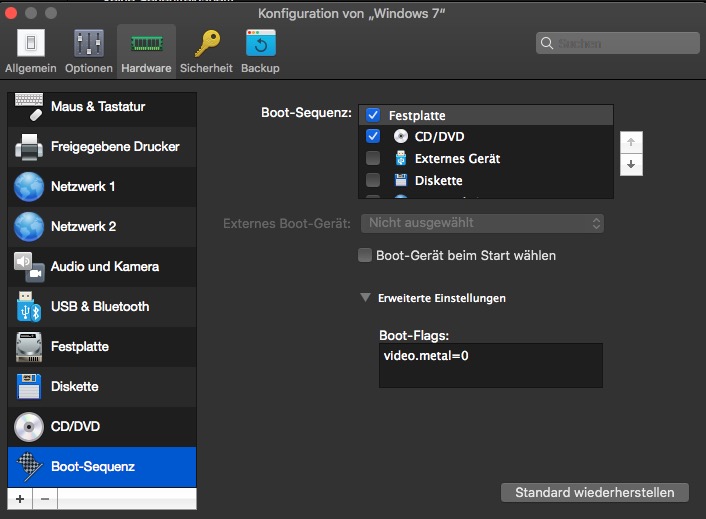Select the USB & Bluetooth icon

tap(29, 307)
